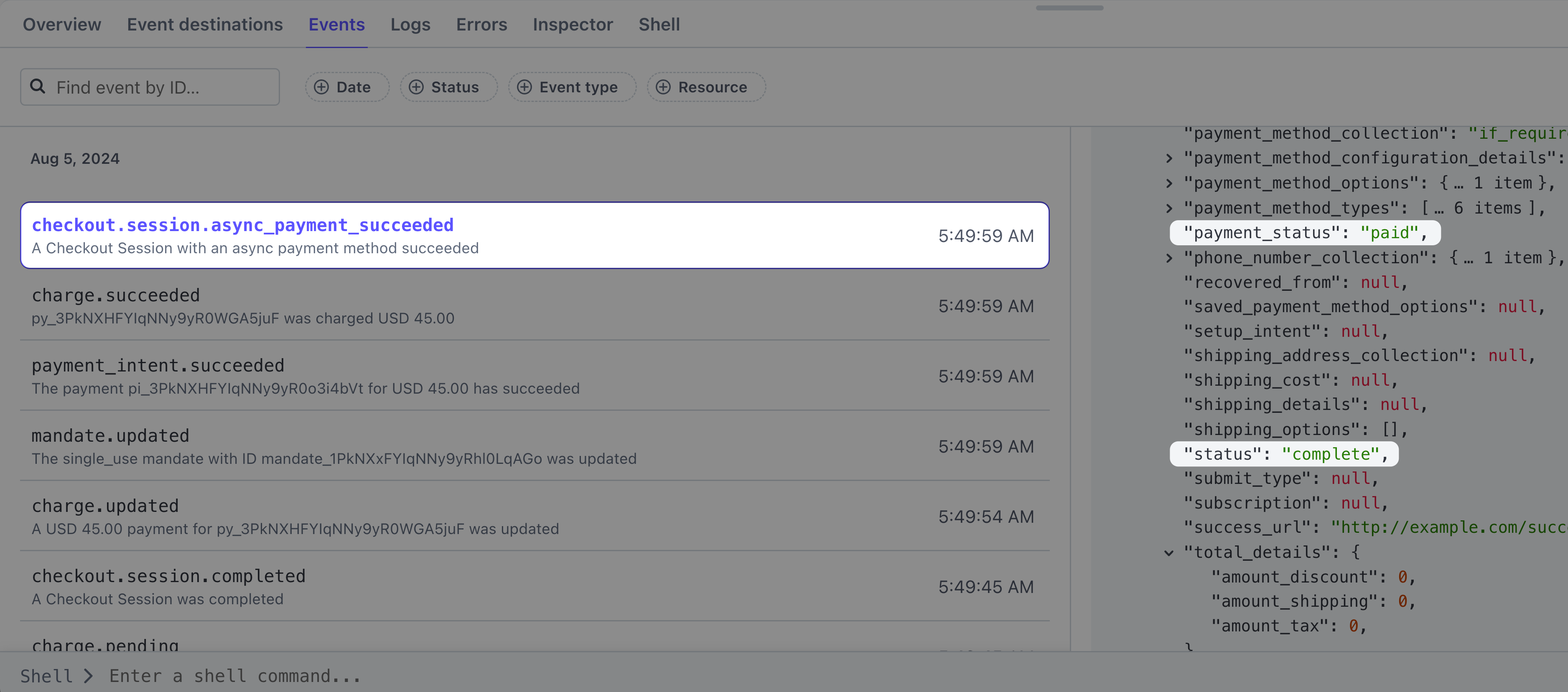Expand payment_method_types array
The image size is (1568, 692).
1169,208
